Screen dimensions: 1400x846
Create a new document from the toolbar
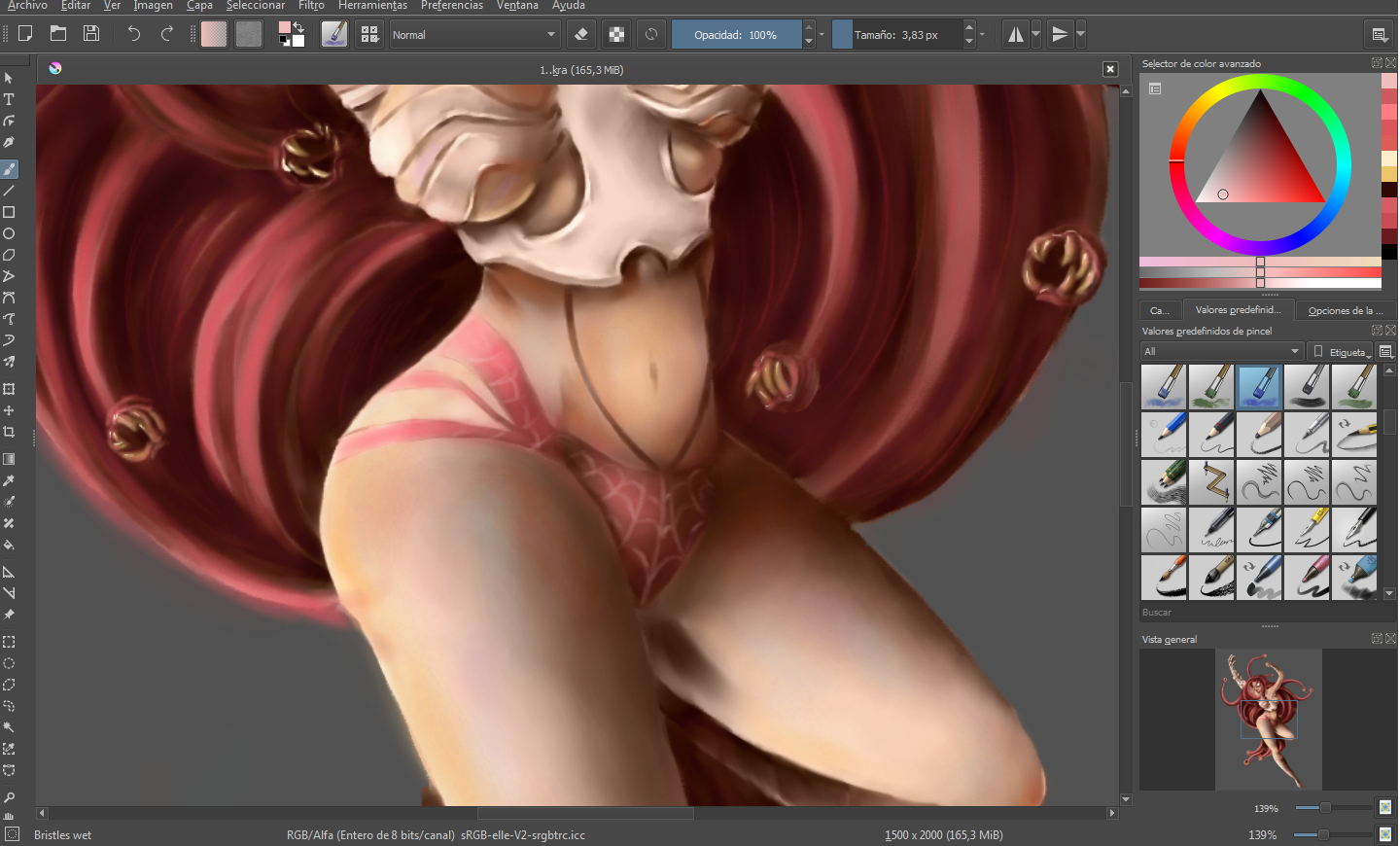[25, 34]
